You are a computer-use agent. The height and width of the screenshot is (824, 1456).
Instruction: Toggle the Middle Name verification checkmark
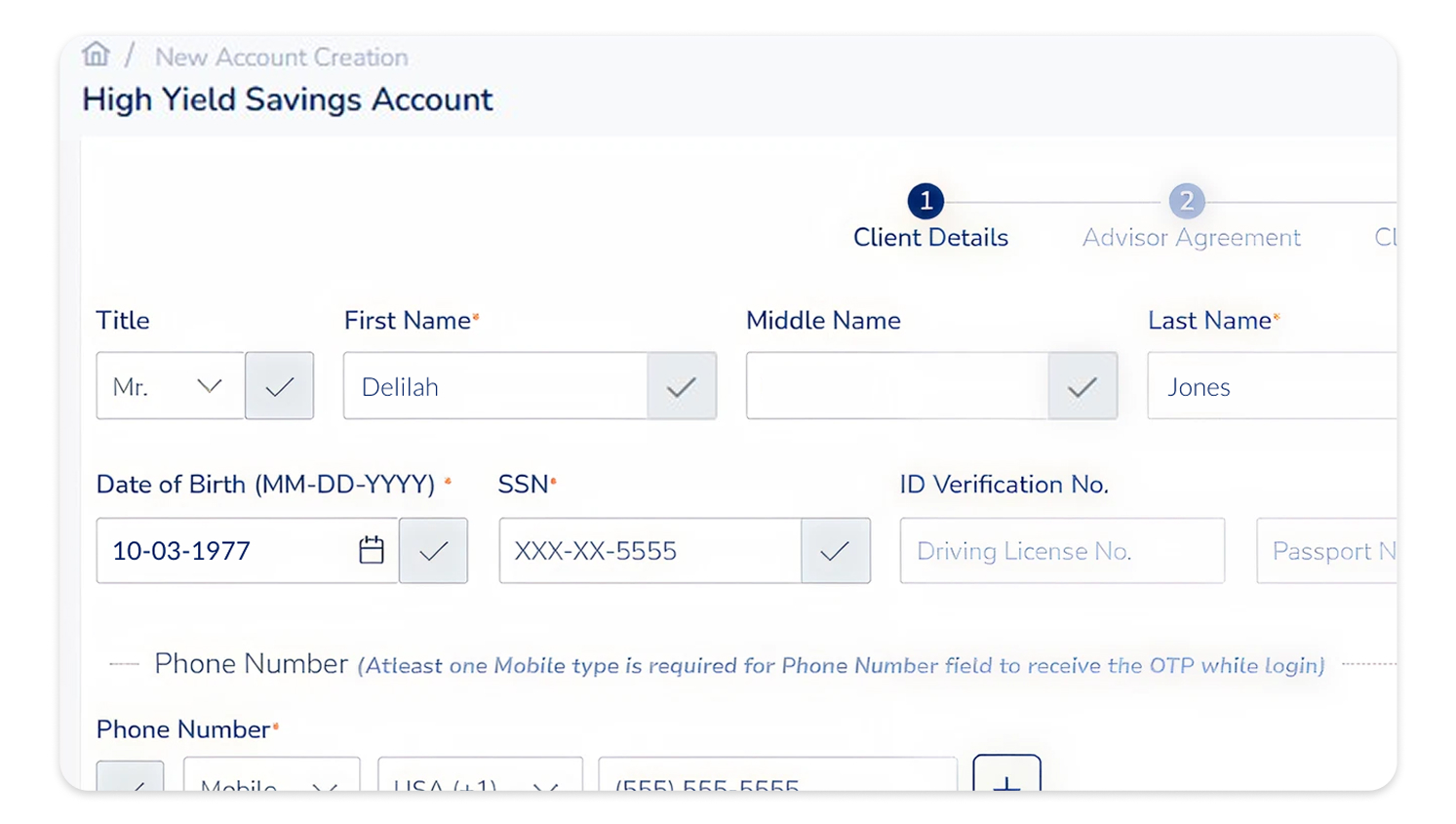(1082, 386)
